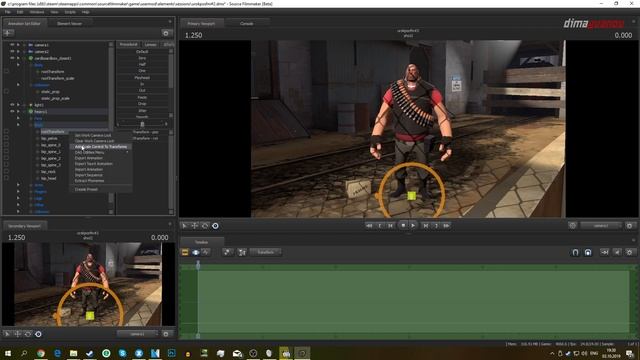Select the Procedural tab
Image resolution: width=640 pixels, height=360 pixels.
[x=128, y=44]
